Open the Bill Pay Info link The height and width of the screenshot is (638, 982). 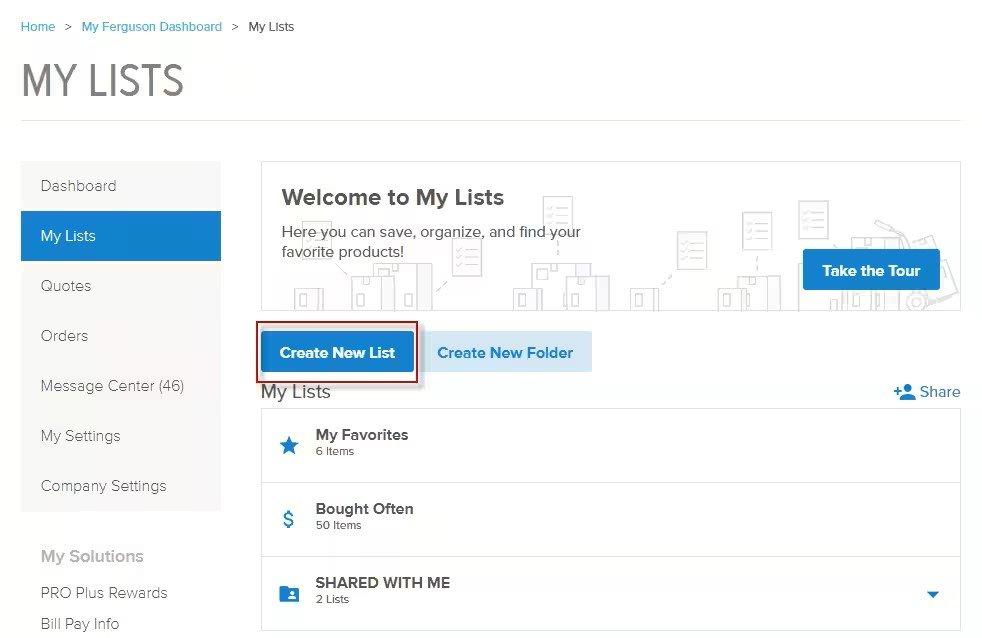click(x=80, y=624)
